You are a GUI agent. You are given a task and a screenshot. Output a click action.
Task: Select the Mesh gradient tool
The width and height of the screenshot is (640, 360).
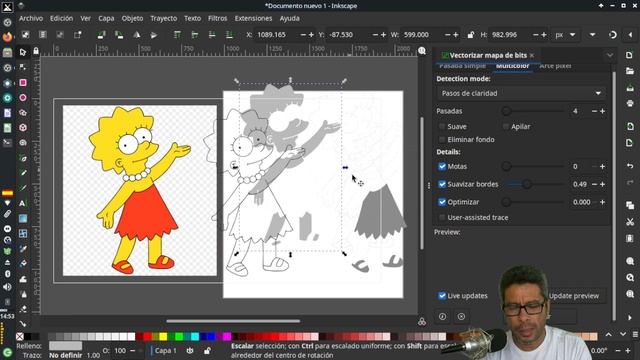point(23,233)
